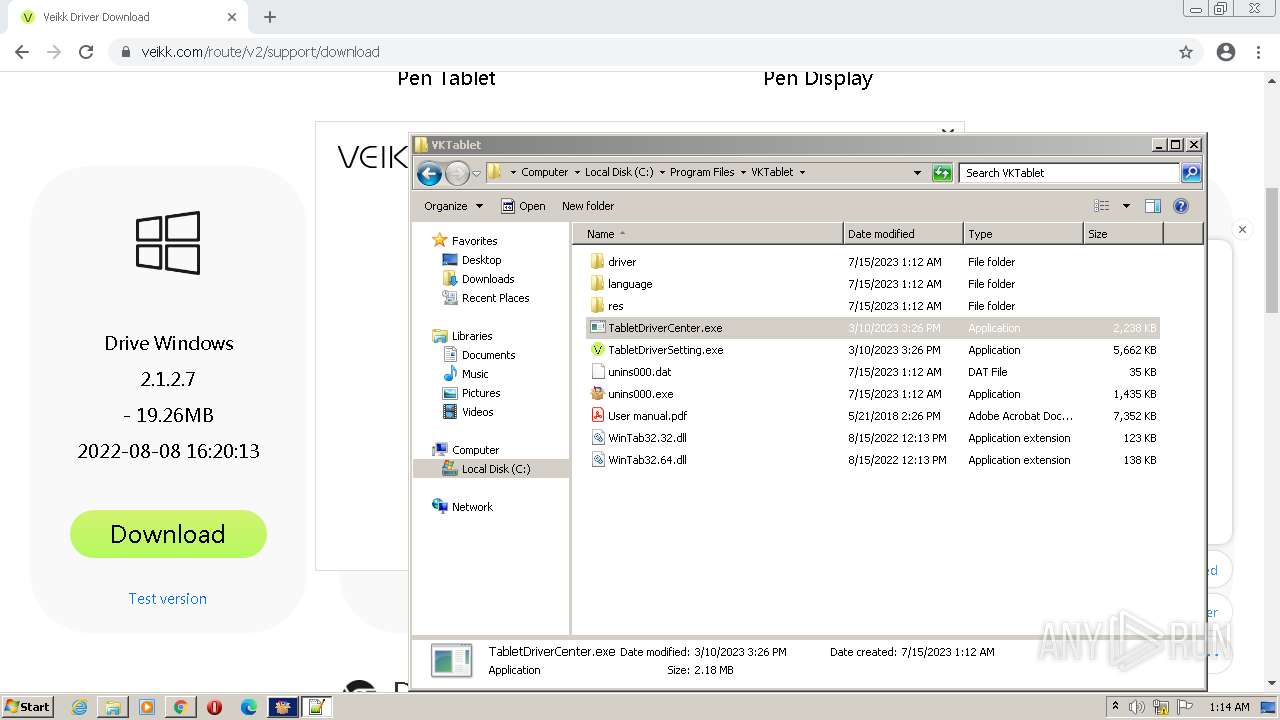
Task: Reload the Veikk download page
Action: 86,52
